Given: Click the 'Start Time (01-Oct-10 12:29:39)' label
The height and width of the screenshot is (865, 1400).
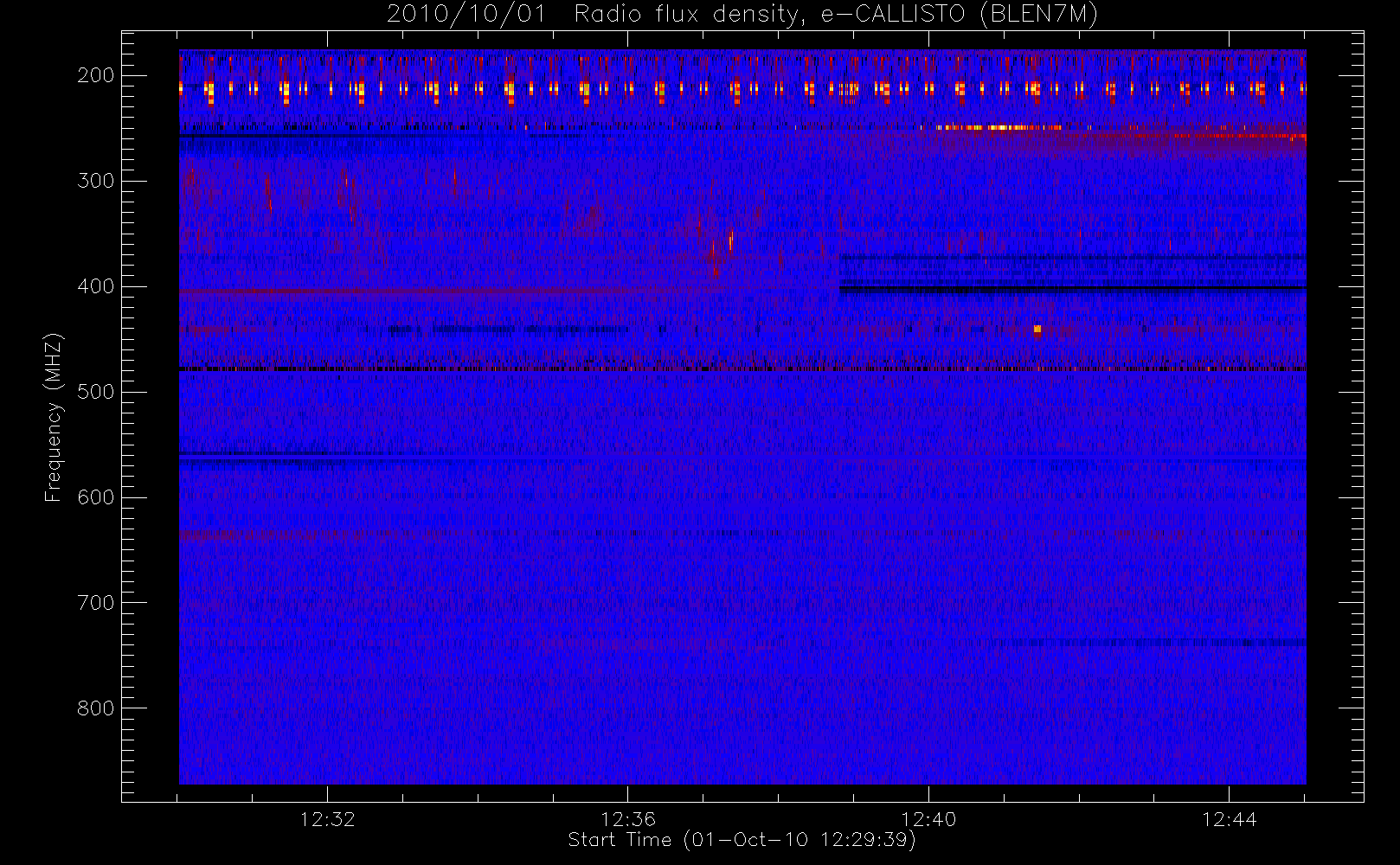Looking at the screenshot, I should pyautogui.click(x=742, y=840).
